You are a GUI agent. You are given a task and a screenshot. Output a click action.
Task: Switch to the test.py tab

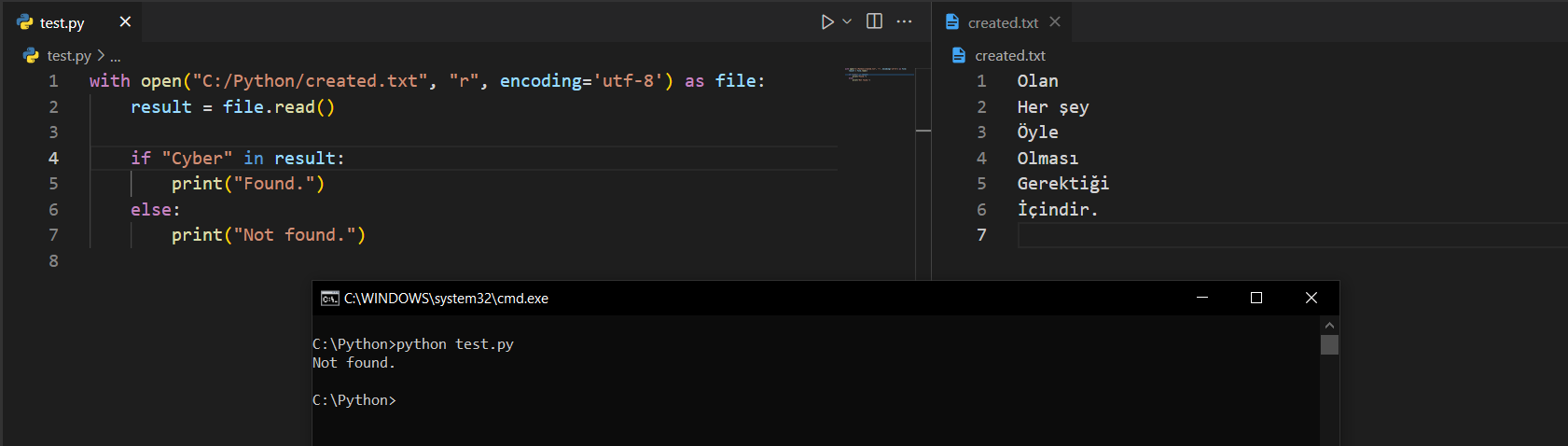(62, 22)
